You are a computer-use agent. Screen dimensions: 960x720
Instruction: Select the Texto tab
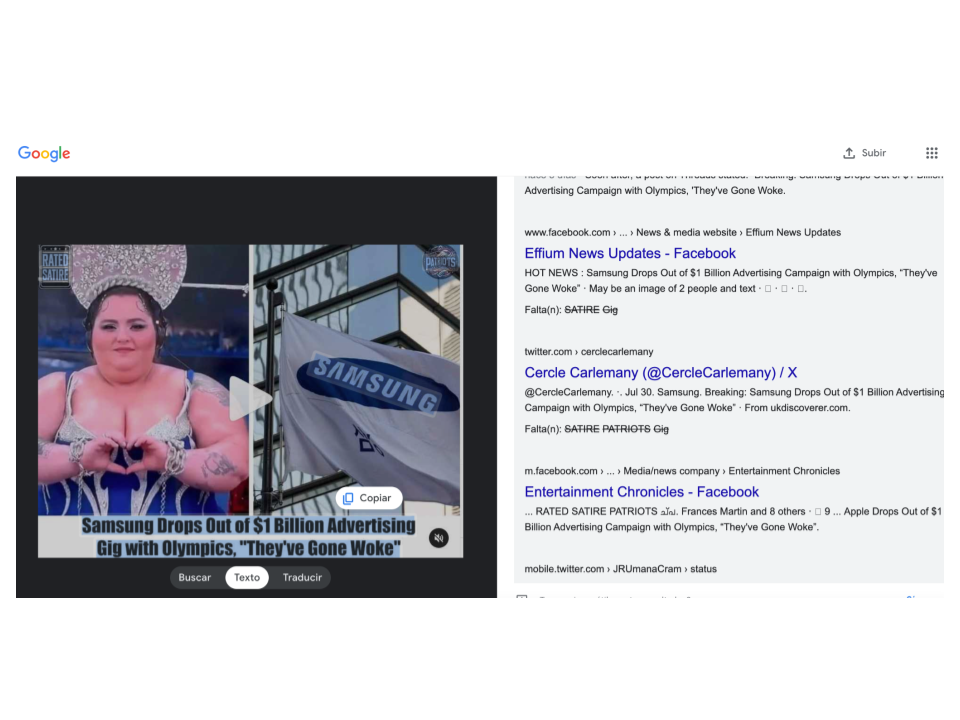247,577
